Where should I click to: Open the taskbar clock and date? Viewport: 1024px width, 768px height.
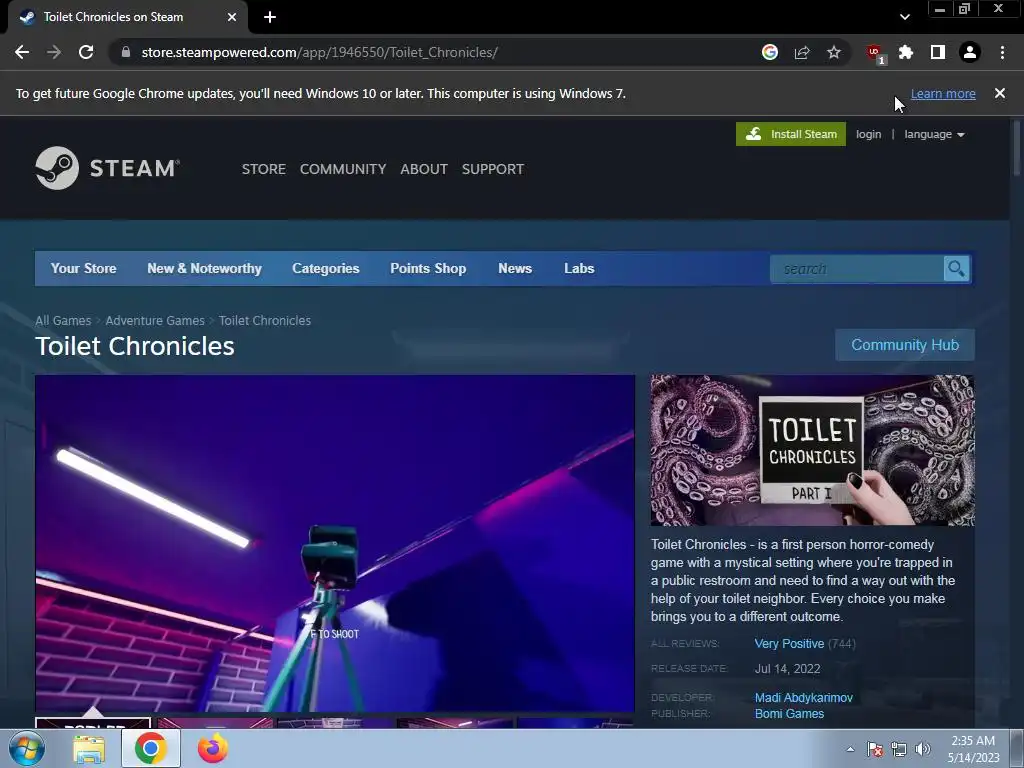(973, 749)
